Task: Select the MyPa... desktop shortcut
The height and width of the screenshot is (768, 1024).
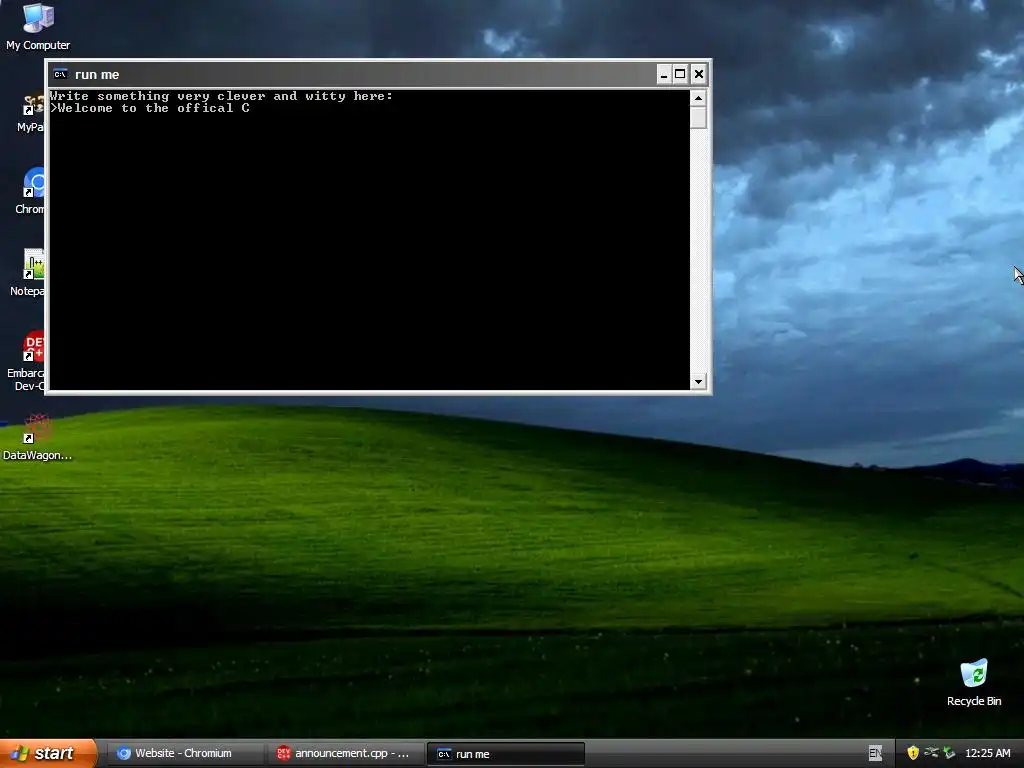Action: click(x=31, y=112)
